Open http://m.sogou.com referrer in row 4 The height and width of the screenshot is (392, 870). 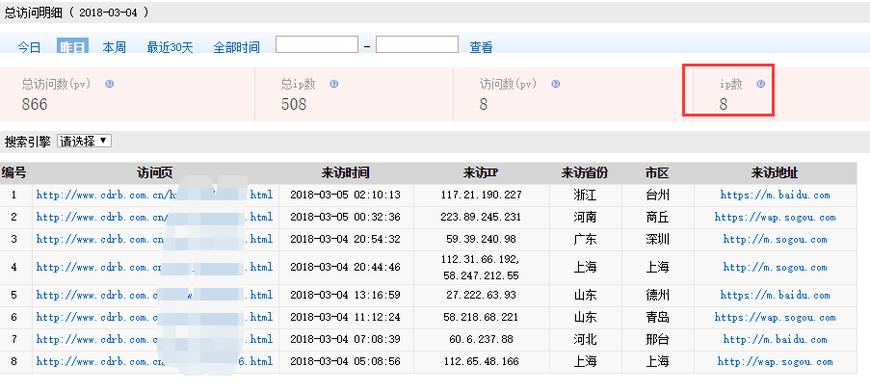[775, 267]
